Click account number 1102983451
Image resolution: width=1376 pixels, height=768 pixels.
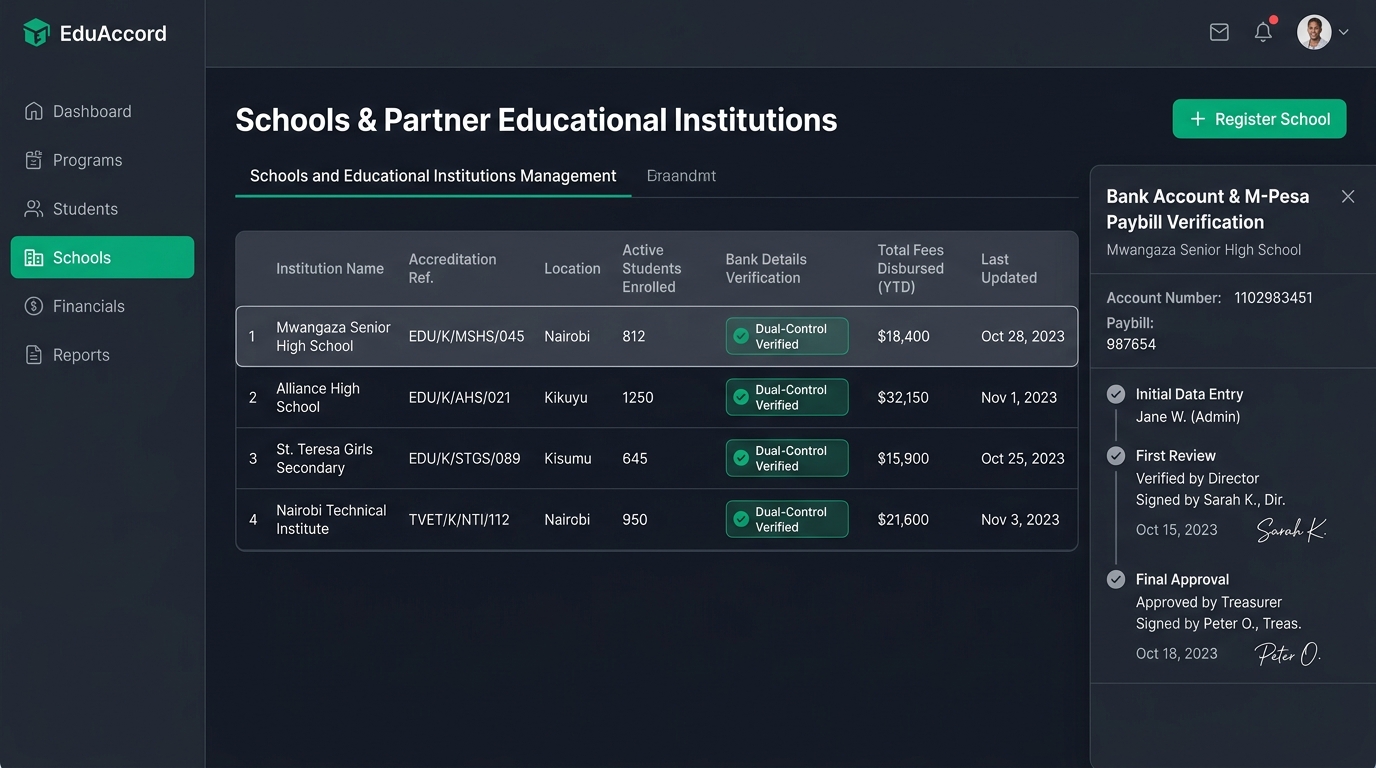point(1273,298)
